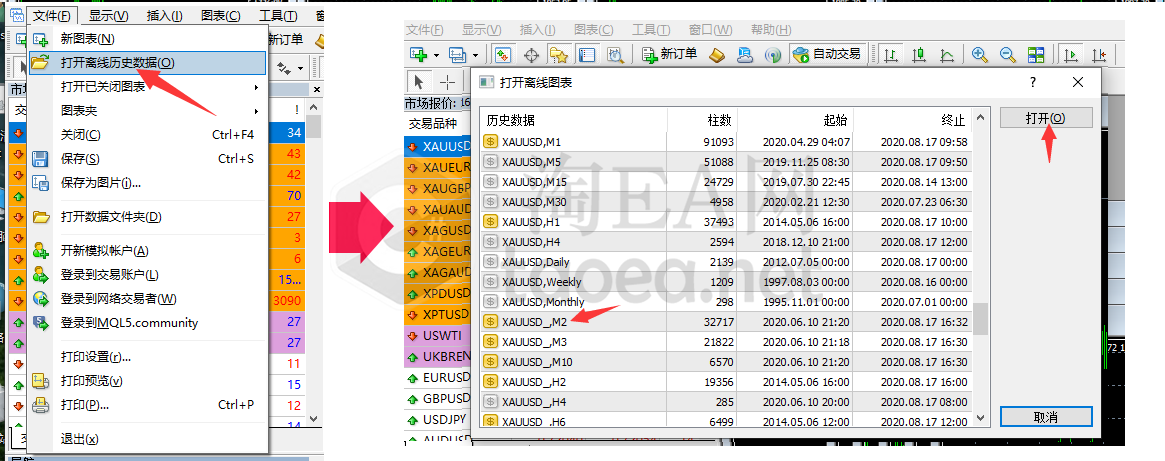Click the dialog list scrollbar thumb
Image resolution: width=1165 pixels, height=461 pixels.
click(x=981, y=319)
